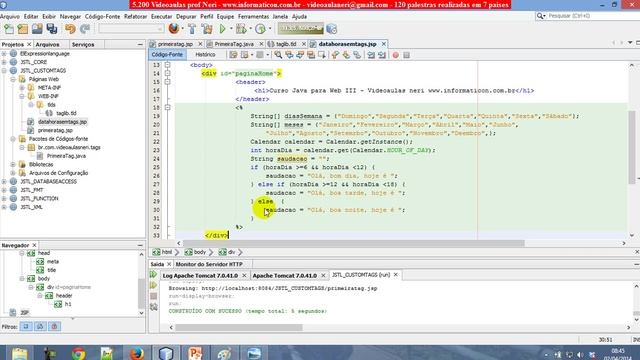Click the Build Project hammer icon
Viewport: 640px width, 360px height.
(192, 29)
